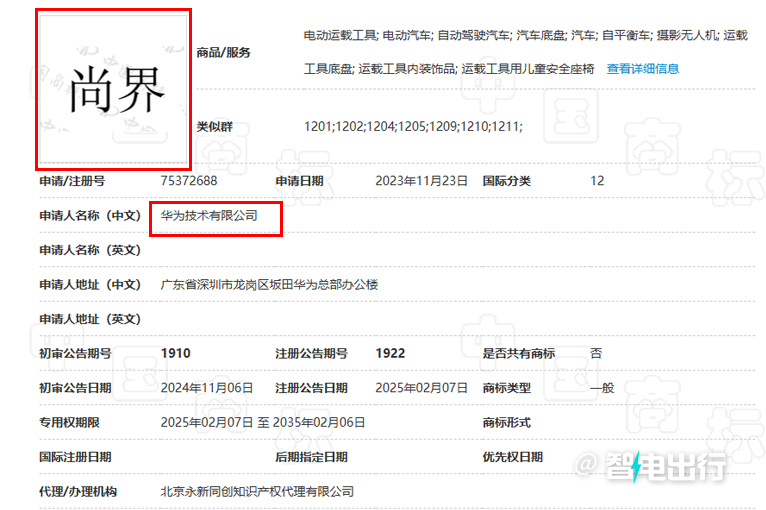The image size is (766, 510).
Task: Click the 申请日期 label
Action: pyautogui.click(x=299, y=181)
